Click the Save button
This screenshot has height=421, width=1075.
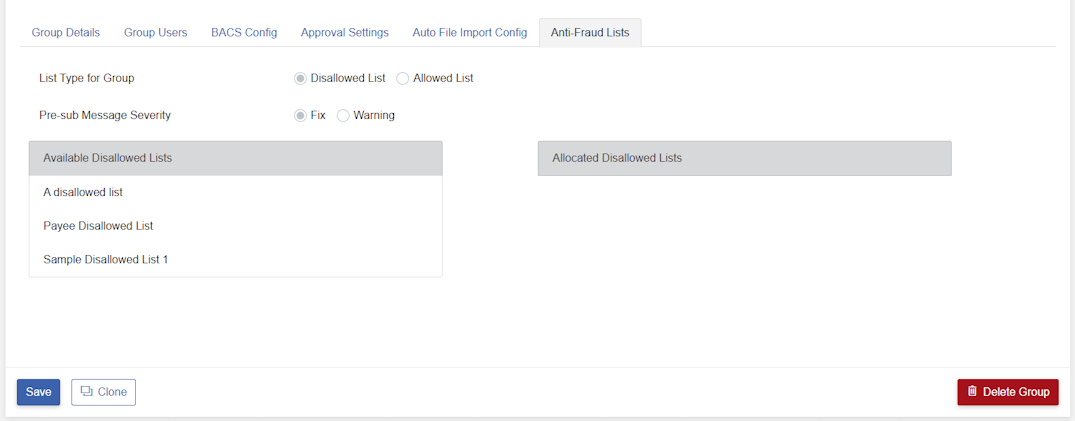click(38, 392)
